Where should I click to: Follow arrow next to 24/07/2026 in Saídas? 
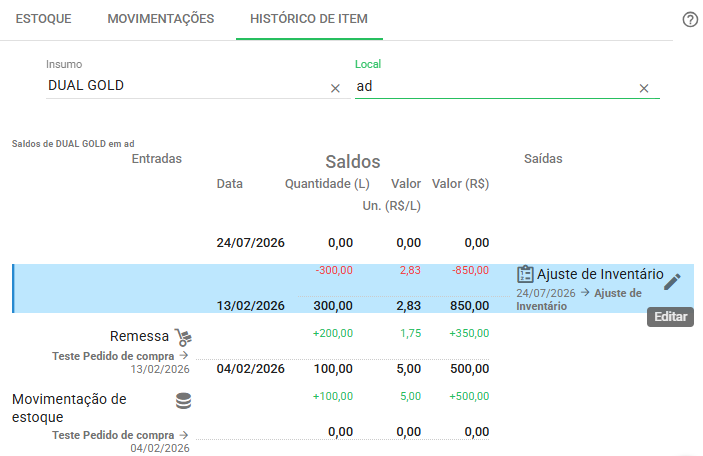coord(585,292)
